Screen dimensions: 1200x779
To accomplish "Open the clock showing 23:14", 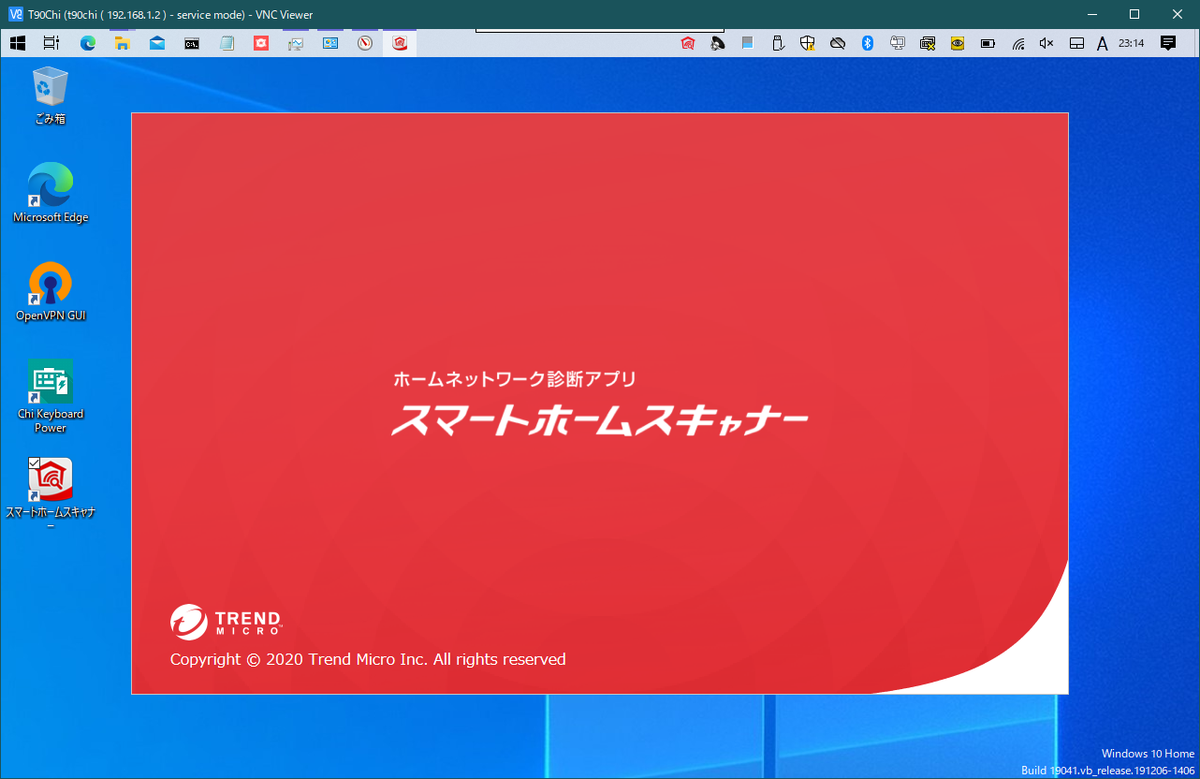I will point(1131,43).
